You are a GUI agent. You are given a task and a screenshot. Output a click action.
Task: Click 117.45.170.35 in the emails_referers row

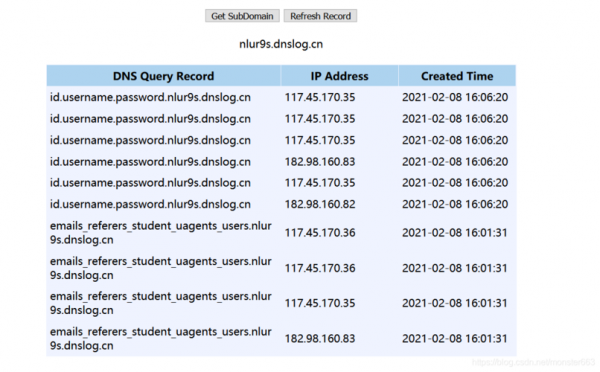[x=320, y=303]
